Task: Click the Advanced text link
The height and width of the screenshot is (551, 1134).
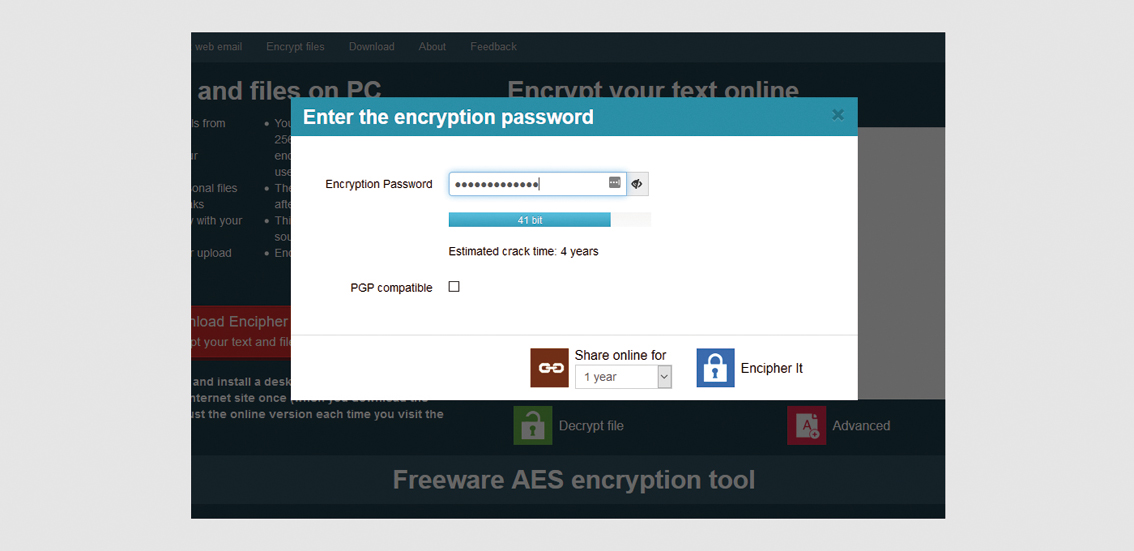Action: (x=861, y=426)
